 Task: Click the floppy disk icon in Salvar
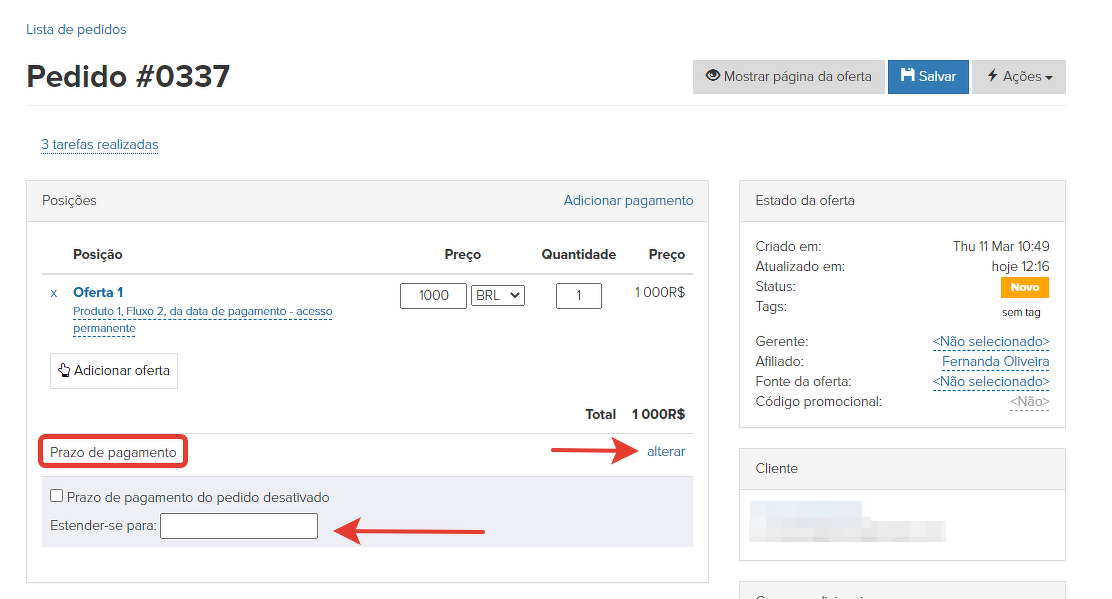(907, 76)
